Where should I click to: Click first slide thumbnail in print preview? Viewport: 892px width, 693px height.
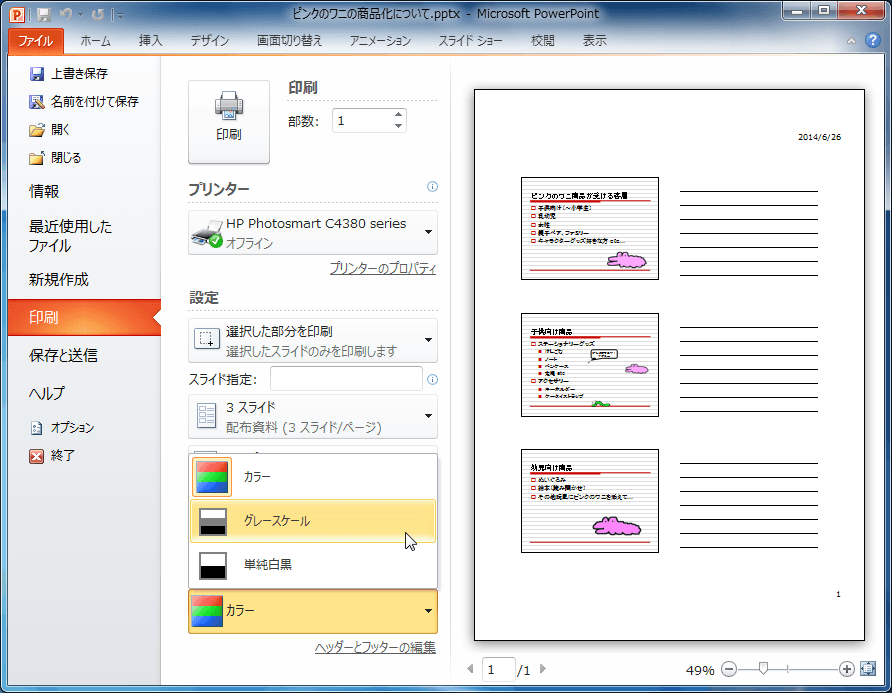click(x=590, y=228)
